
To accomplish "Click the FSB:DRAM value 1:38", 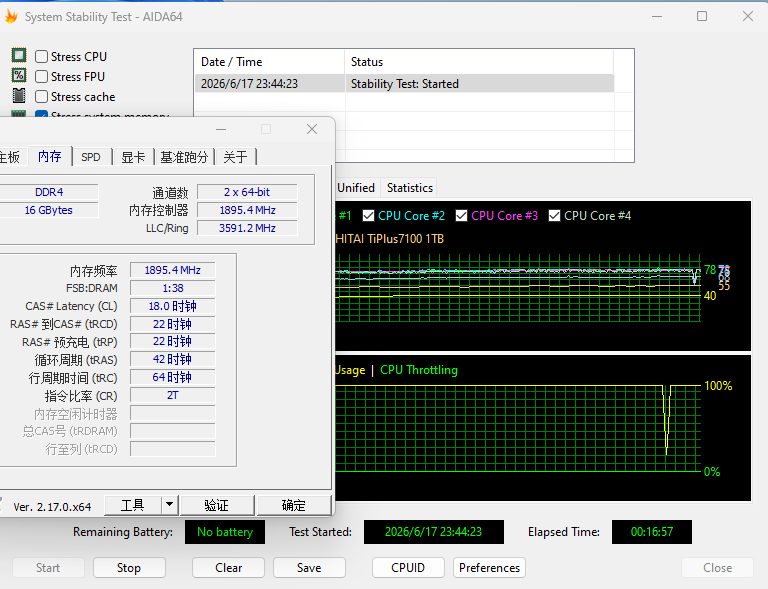I will pos(172,288).
